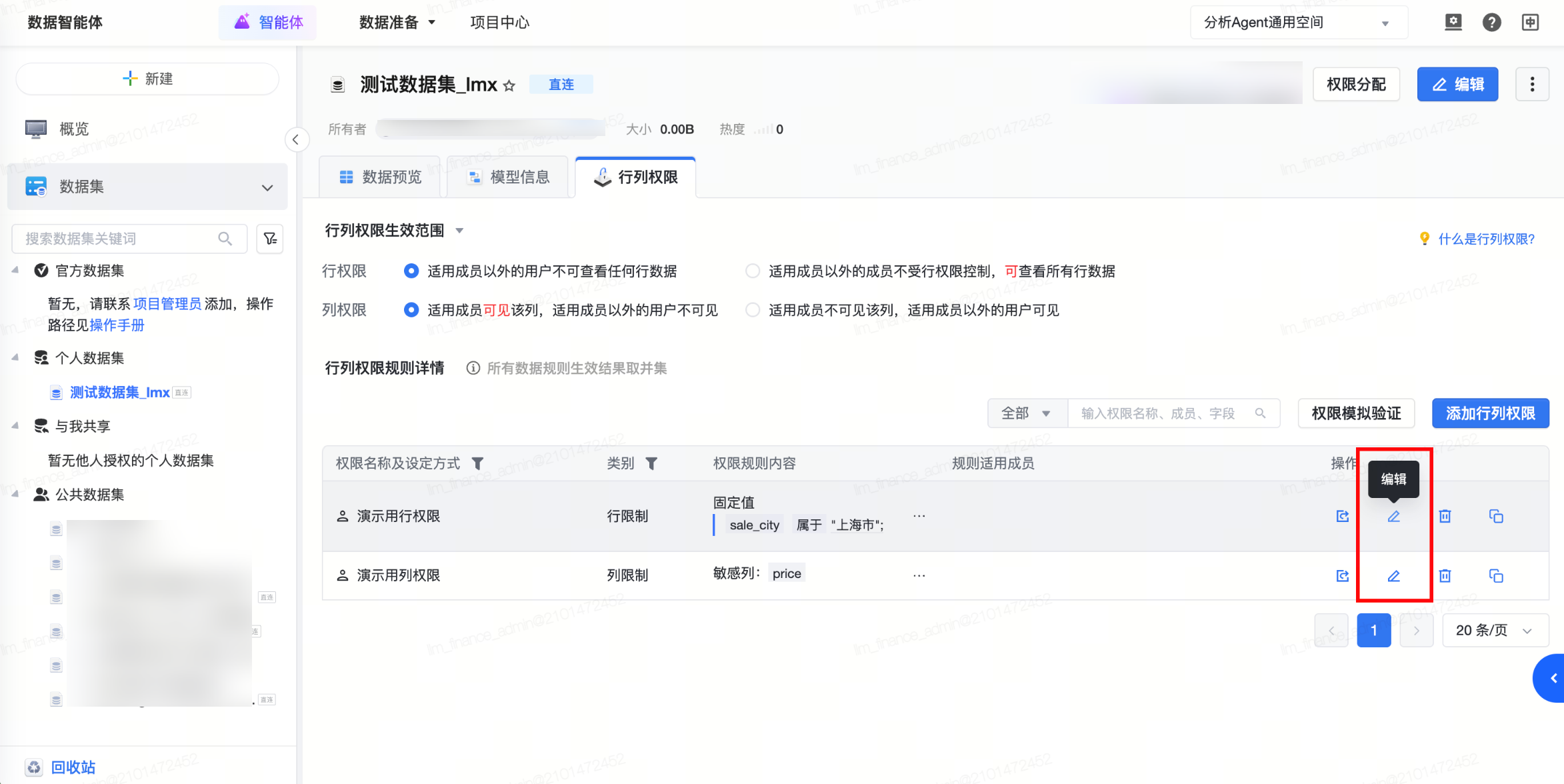The width and height of the screenshot is (1564, 784).
Task: Open 分析Agent通用空间 workspace dropdown
Action: click(x=1298, y=23)
